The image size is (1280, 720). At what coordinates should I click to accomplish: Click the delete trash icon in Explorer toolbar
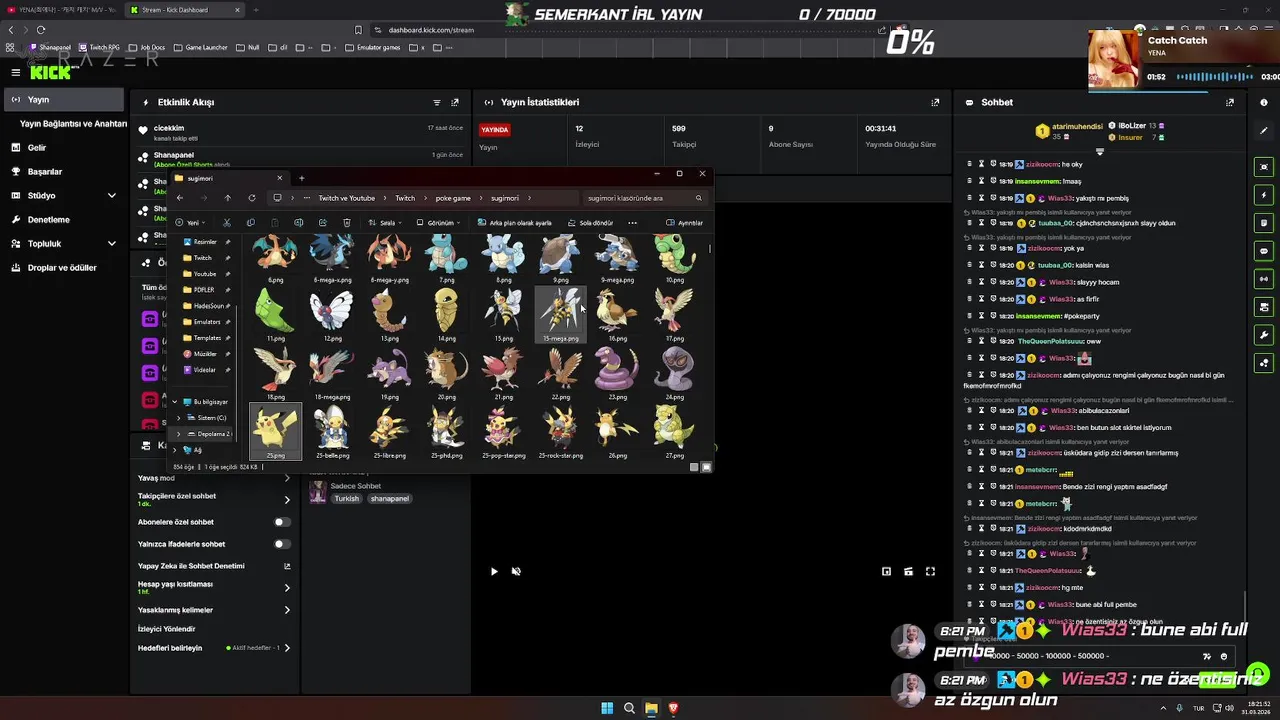click(347, 223)
